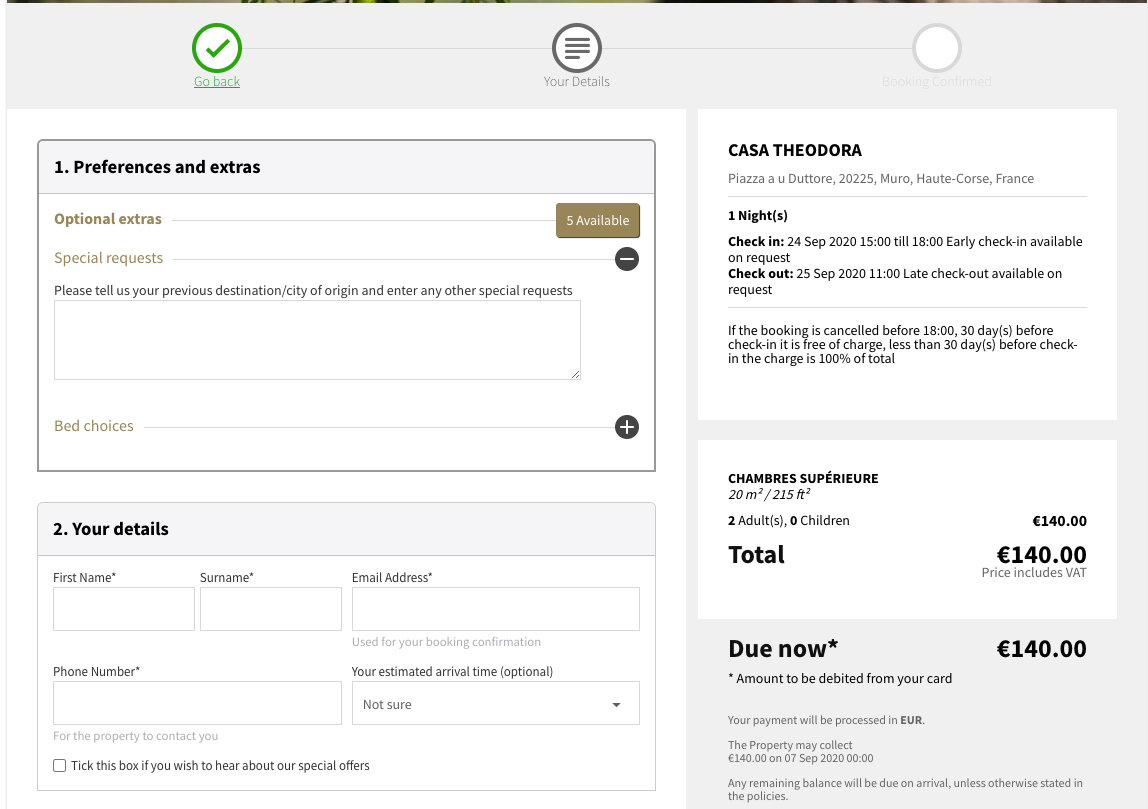The image size is (1148, 809).
Task: Click the First Name input field
Action: point(124,609)
